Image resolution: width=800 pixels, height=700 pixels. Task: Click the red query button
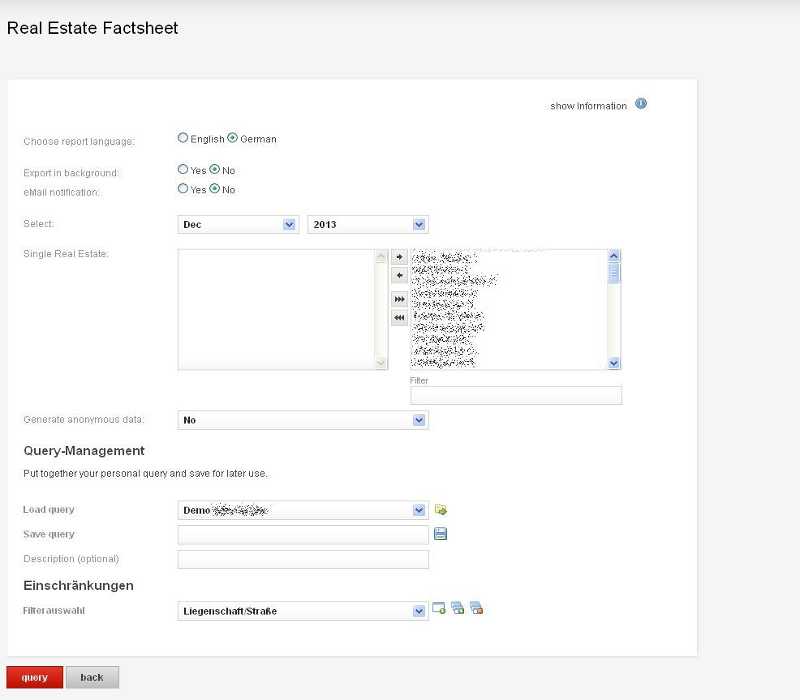35,678
